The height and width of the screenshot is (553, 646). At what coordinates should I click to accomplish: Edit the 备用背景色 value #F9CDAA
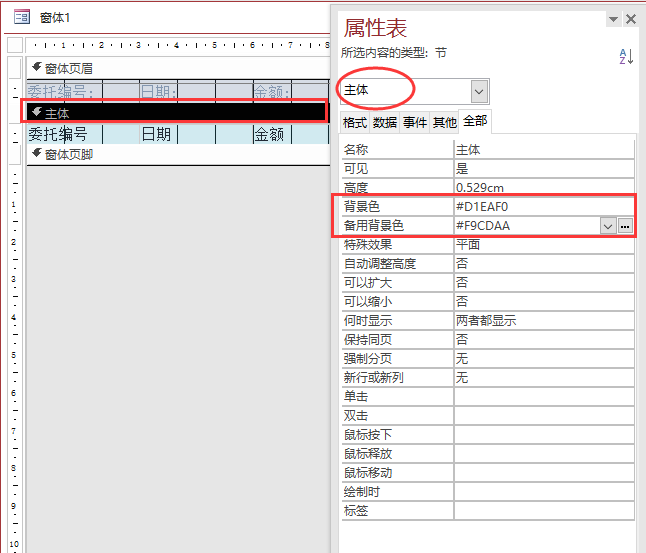pyautogui.click(x=527, y=226)
